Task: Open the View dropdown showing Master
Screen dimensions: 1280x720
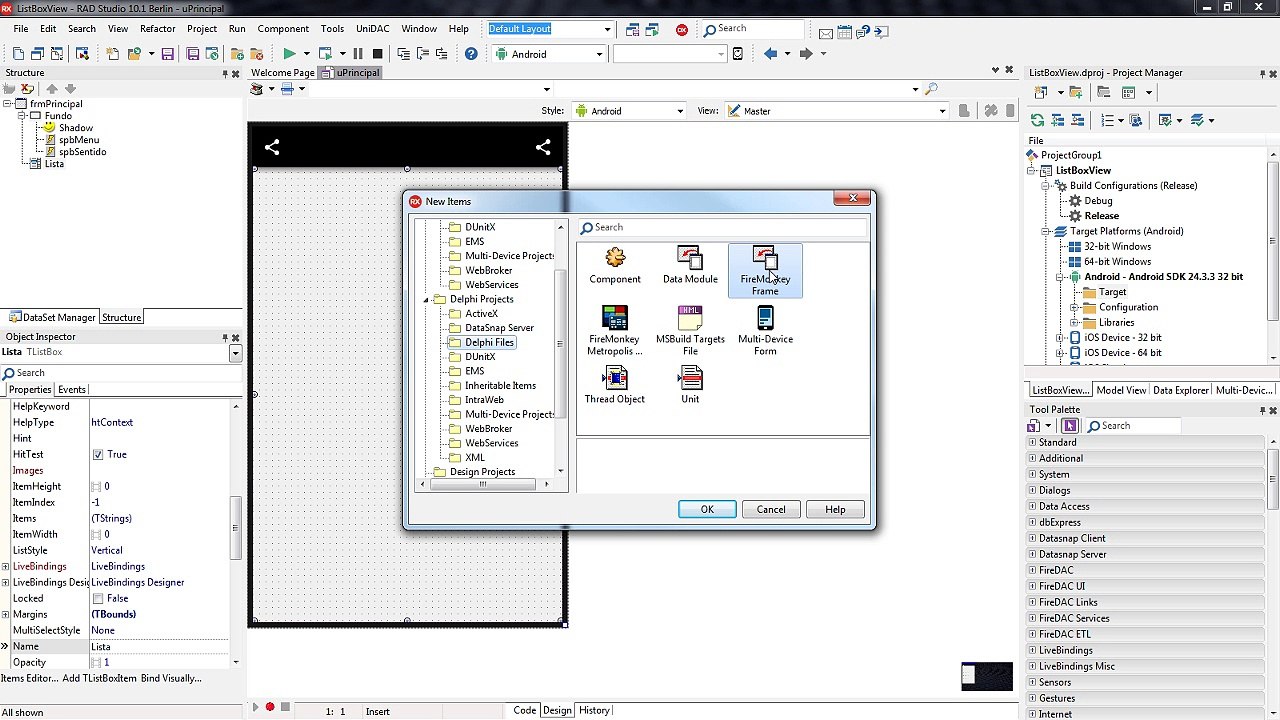Action: (942, 111)
